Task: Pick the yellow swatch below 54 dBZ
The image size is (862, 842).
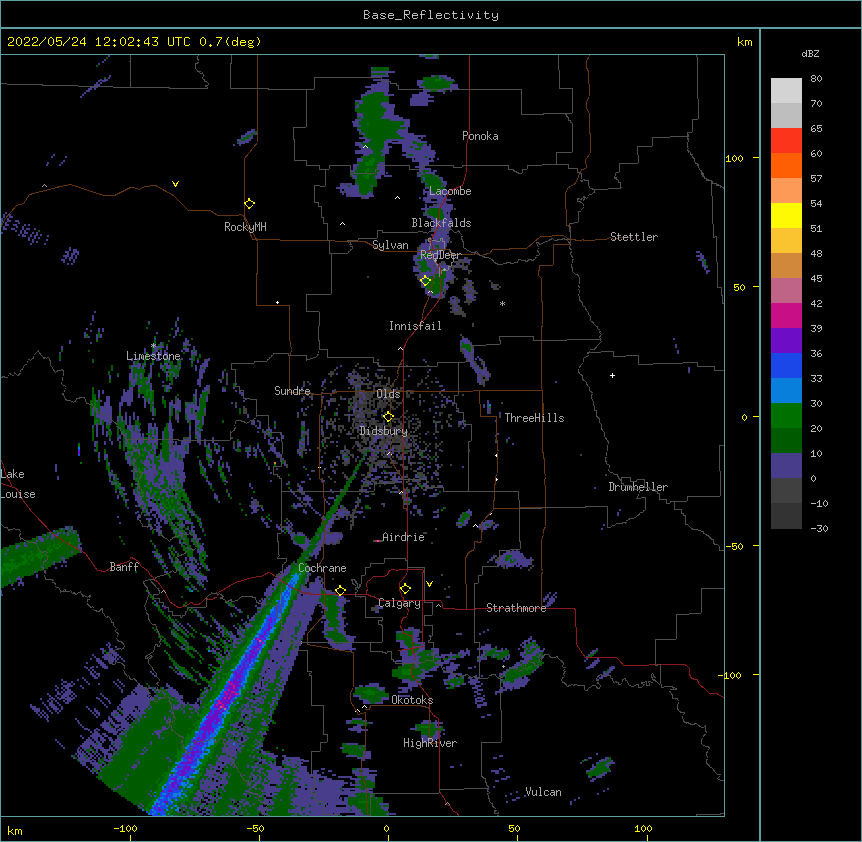Action: (x=786, y=215)
